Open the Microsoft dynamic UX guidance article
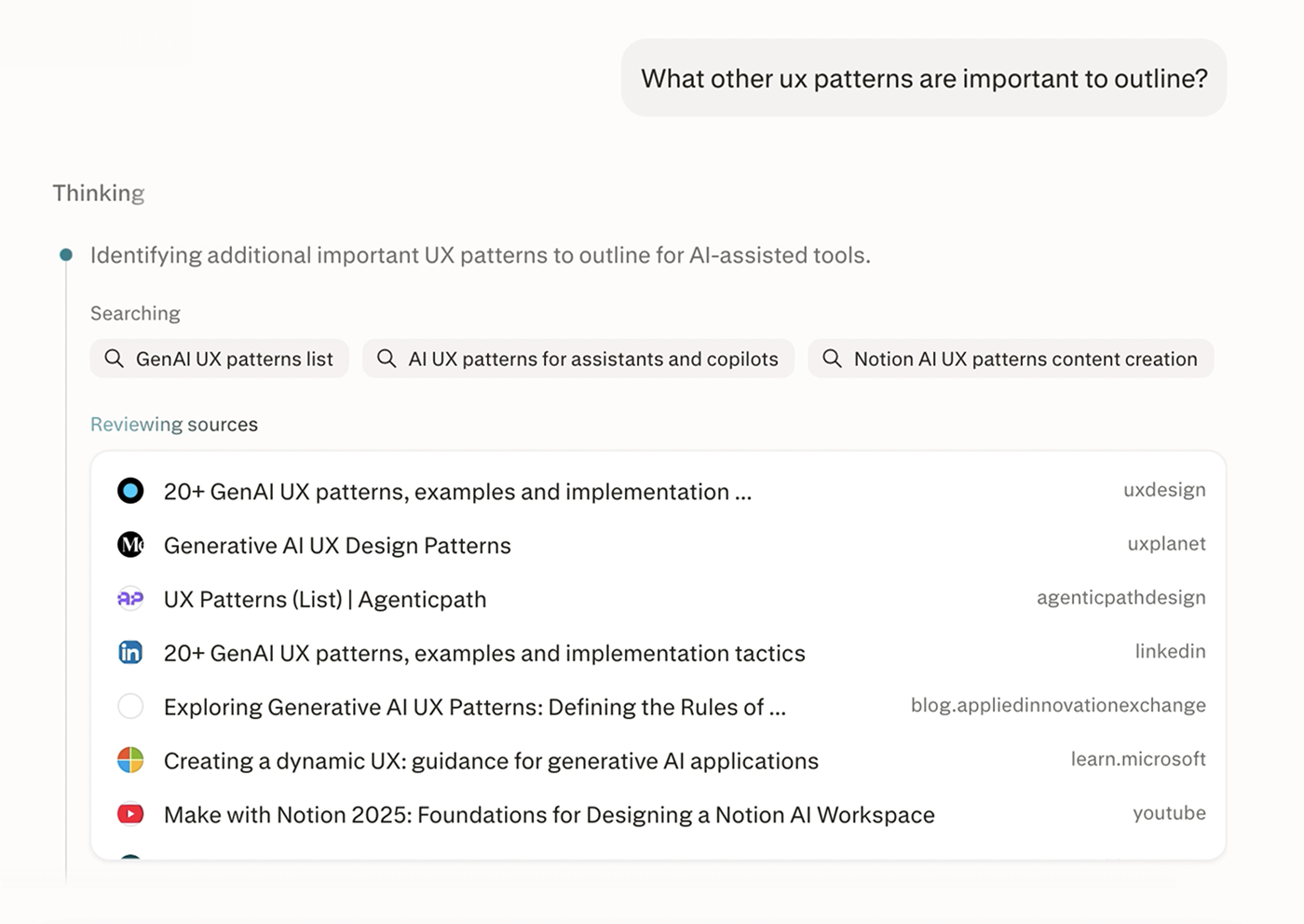The height and width of the screenshot is (924, 1304). pos(491,762)
